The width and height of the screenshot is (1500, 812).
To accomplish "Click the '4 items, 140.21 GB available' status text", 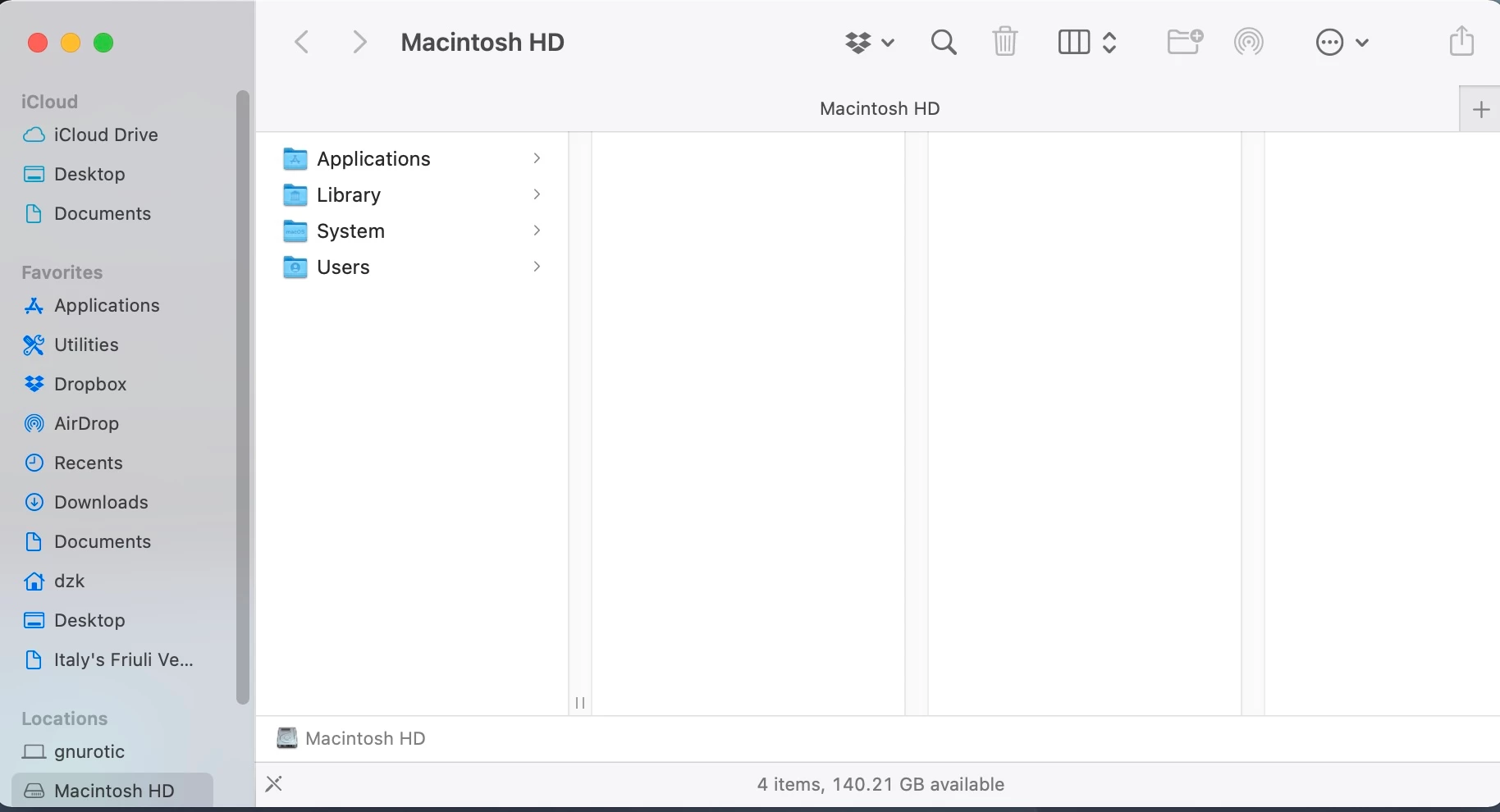I will [880, 785].
